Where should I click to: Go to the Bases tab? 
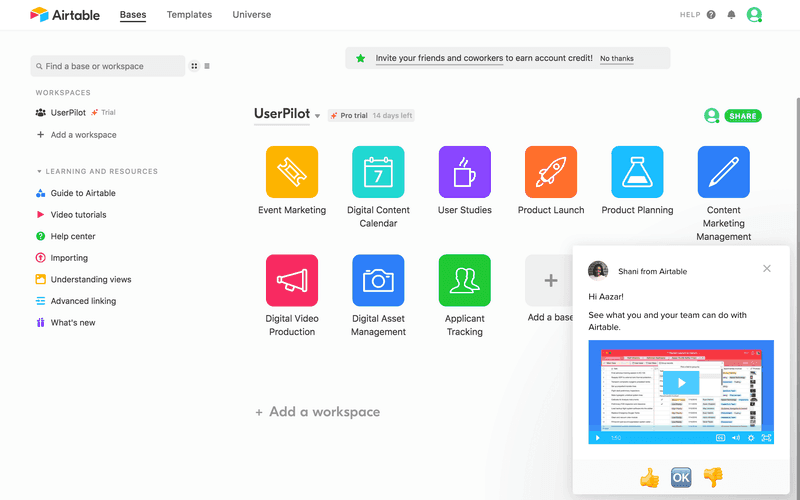click(x=133, y=15)
